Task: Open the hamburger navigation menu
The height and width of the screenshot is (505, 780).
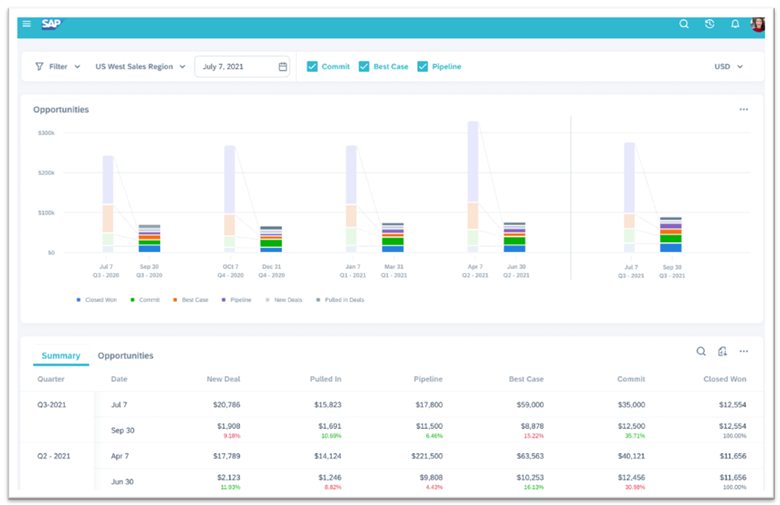Action: [27, 24]
